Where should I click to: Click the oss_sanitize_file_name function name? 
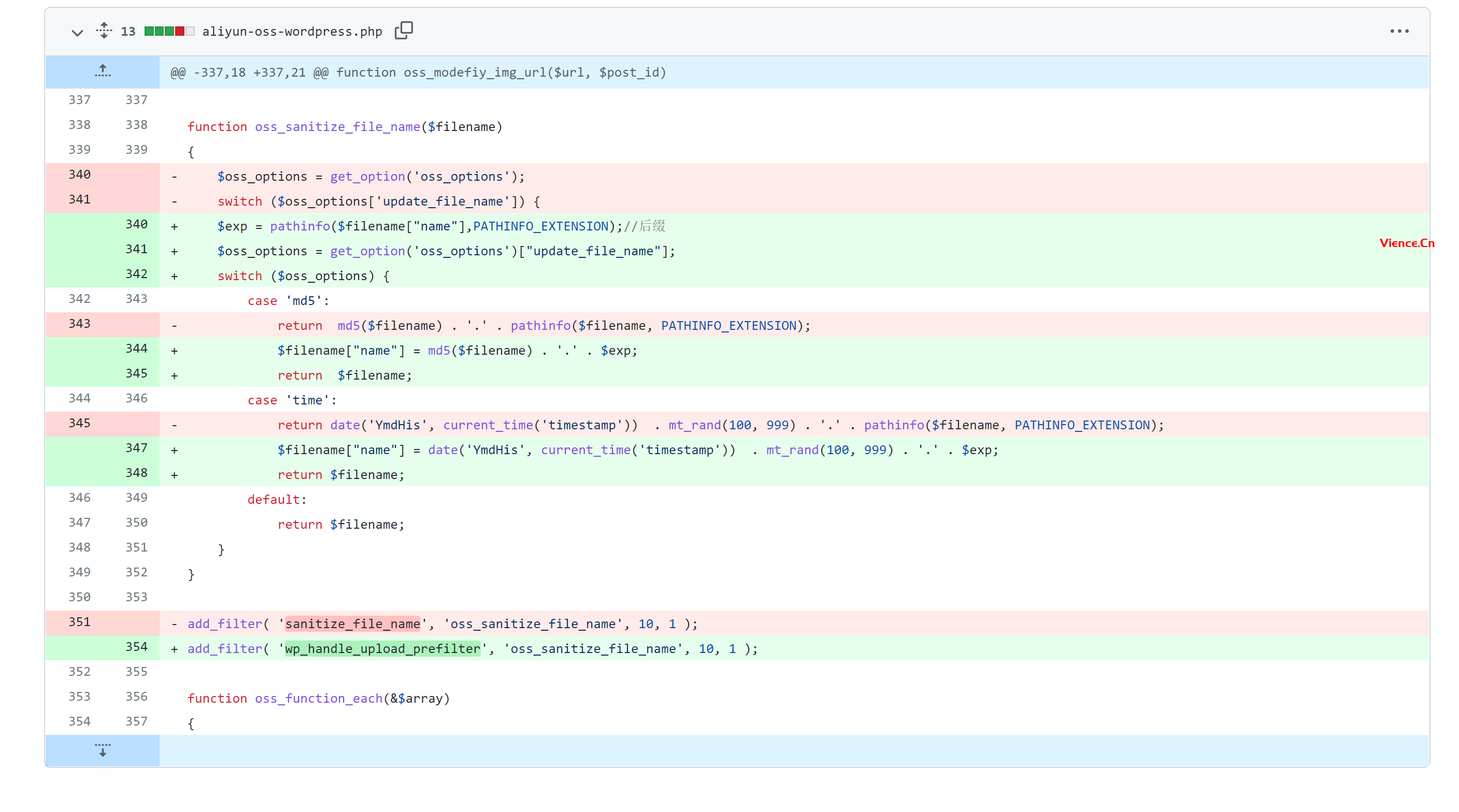pyautogui.click(x=338, y=127)
